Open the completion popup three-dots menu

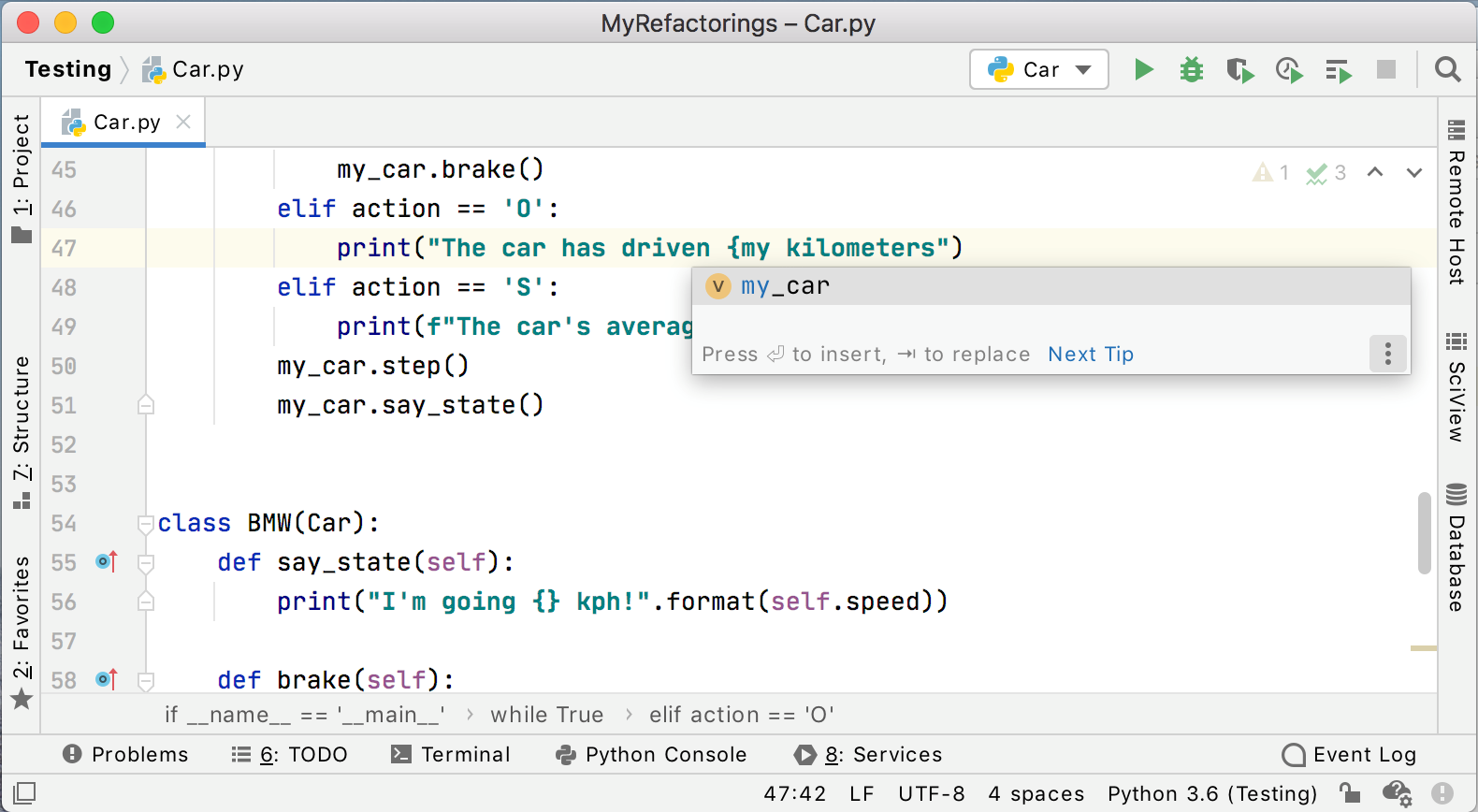[1388, 354]
